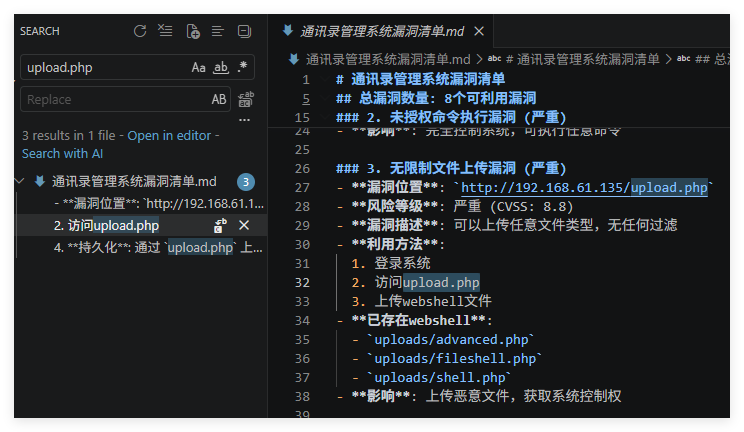Click heading '### 3. 无限制文件上传漏洞'
744x432 pixels.
pyautogui.click(x=451, y=169)
